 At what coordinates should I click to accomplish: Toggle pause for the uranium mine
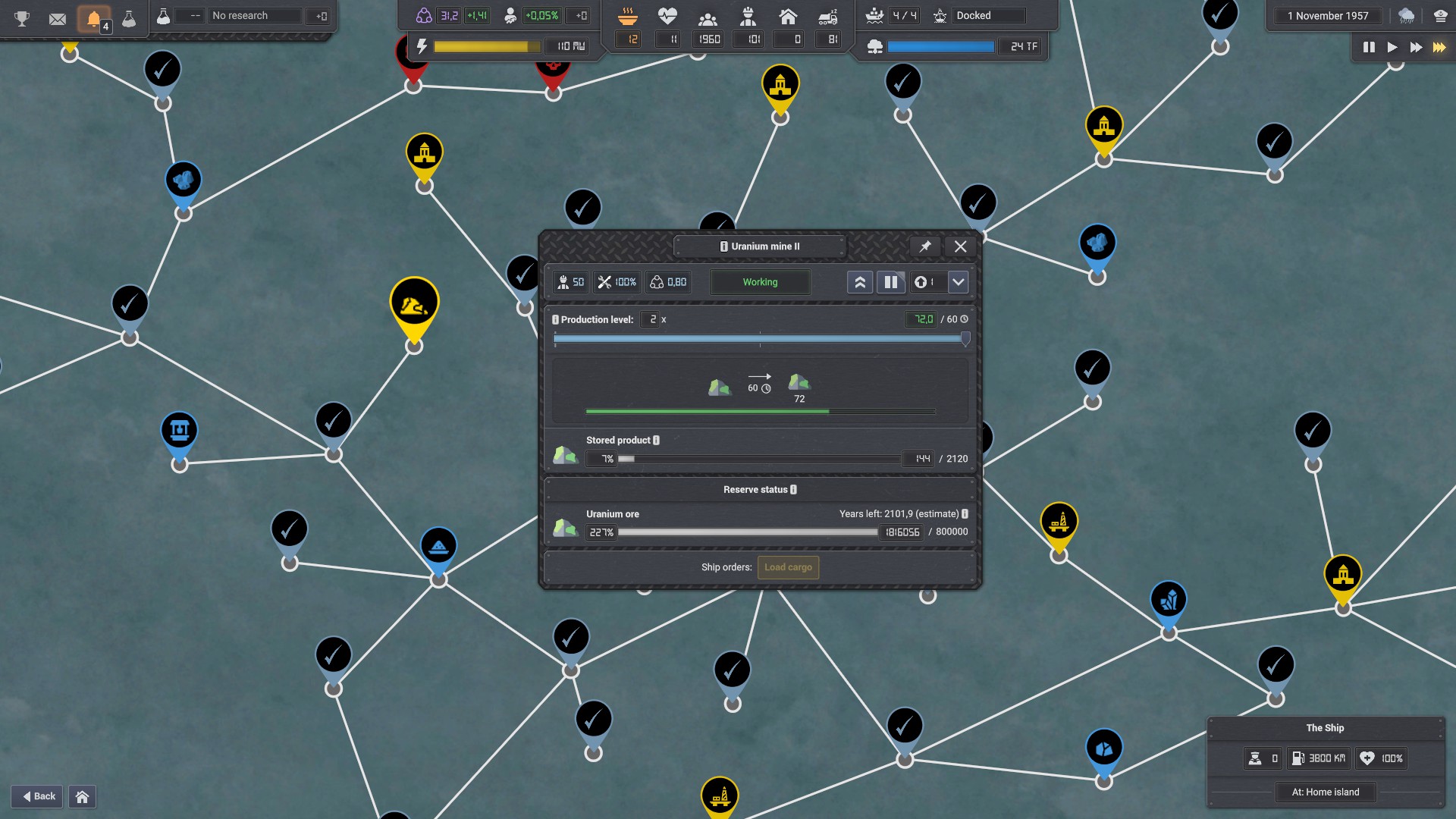tap(891, 282)
